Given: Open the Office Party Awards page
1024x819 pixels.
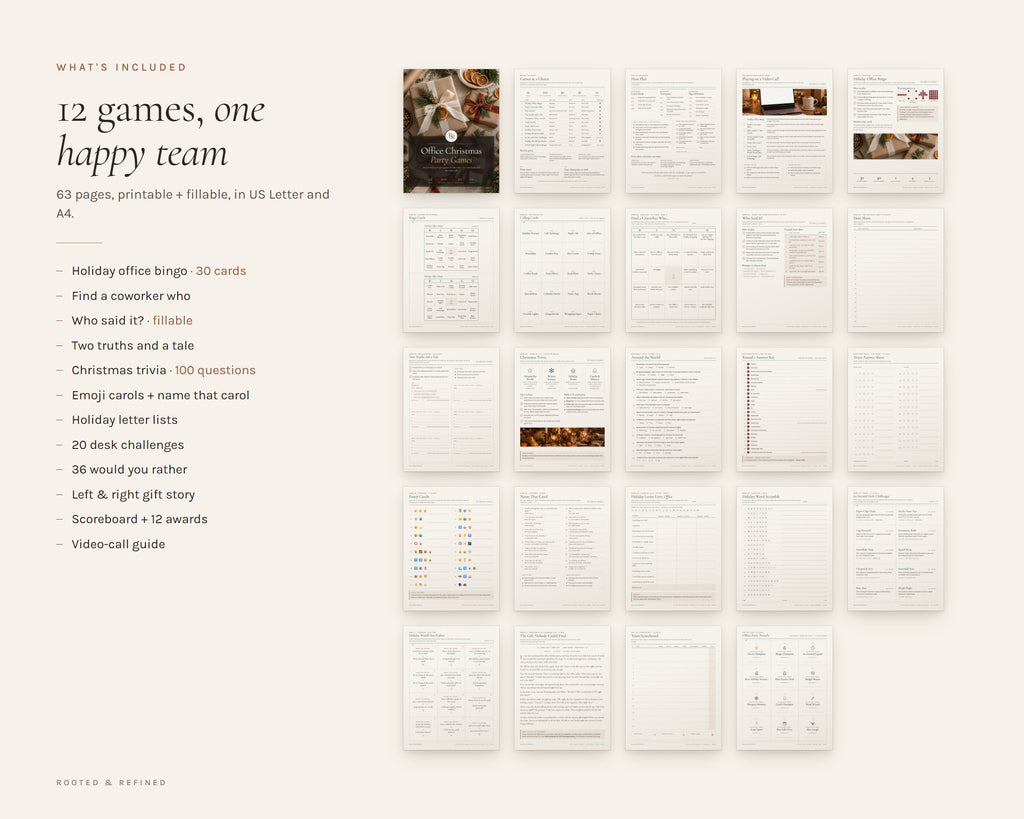Looking at the screenshot, I should [x=784, y=688].
